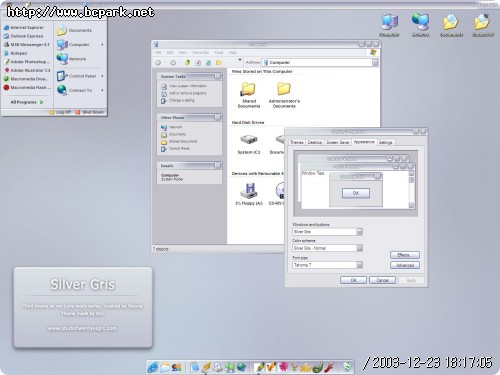This screenshot has width=500, height=375.
Task: Select the Shared Documents folder icon
Action: pos(249,95)
